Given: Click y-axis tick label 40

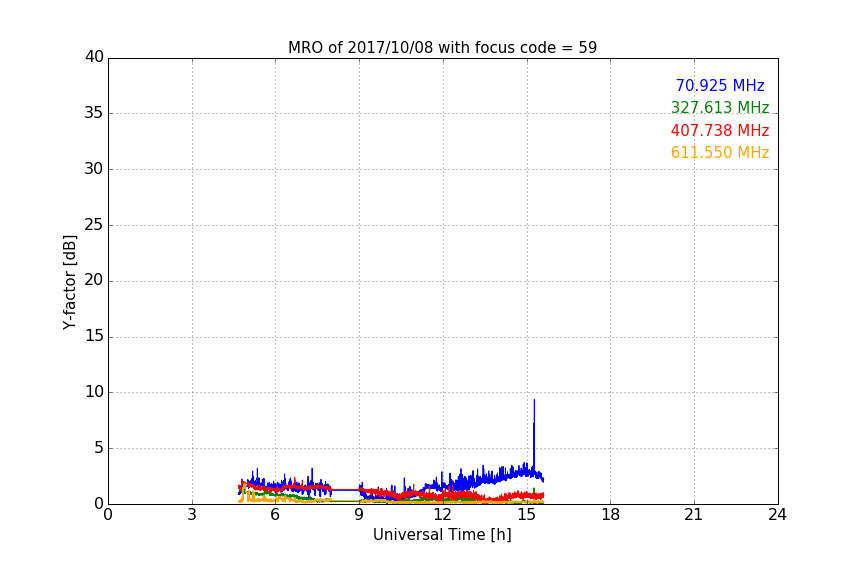Looking at the screenshot, I should point(94,57).
